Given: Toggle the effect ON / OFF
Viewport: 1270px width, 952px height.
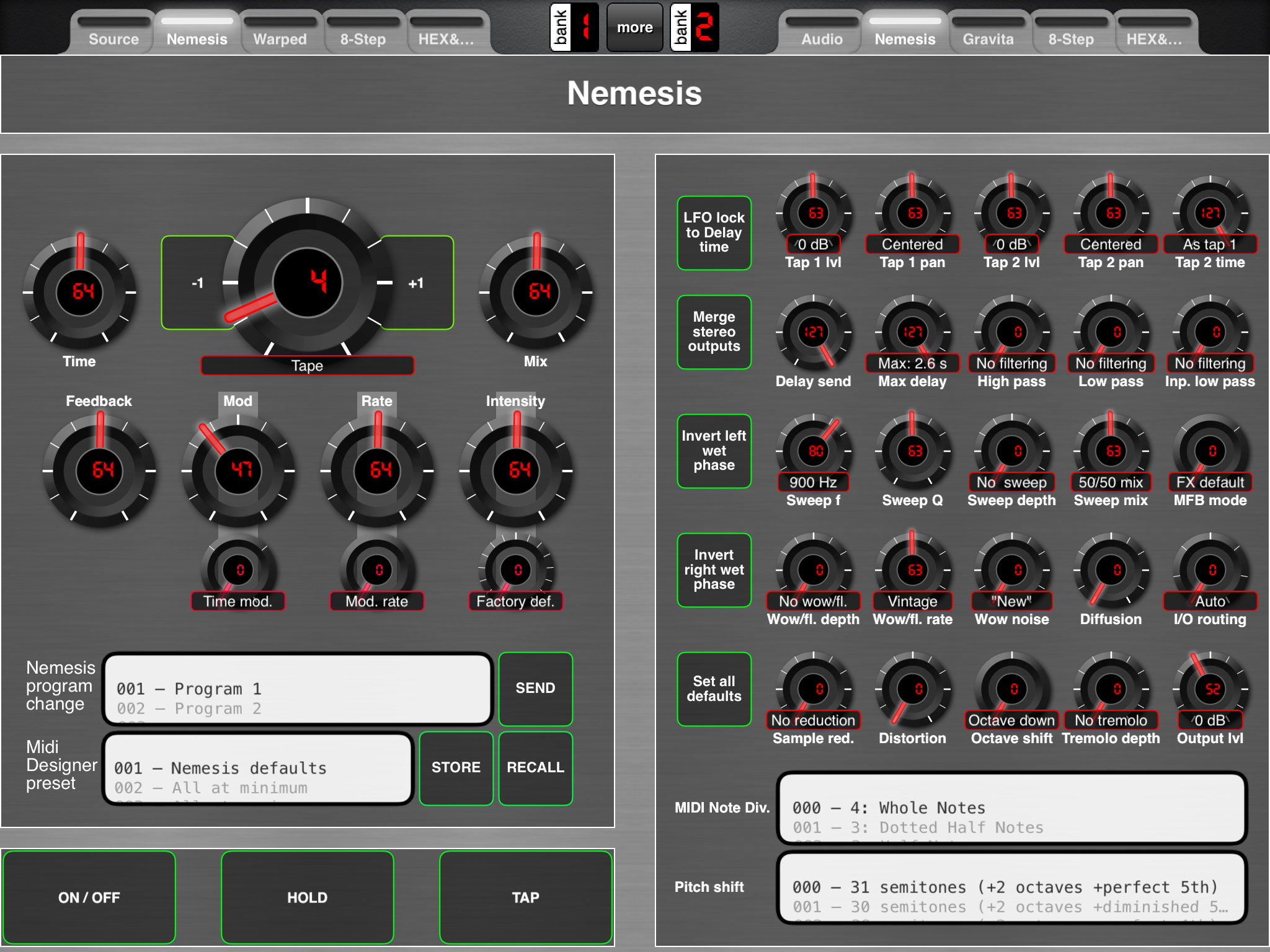Looking at the screenshot, I should coord(89,897).
